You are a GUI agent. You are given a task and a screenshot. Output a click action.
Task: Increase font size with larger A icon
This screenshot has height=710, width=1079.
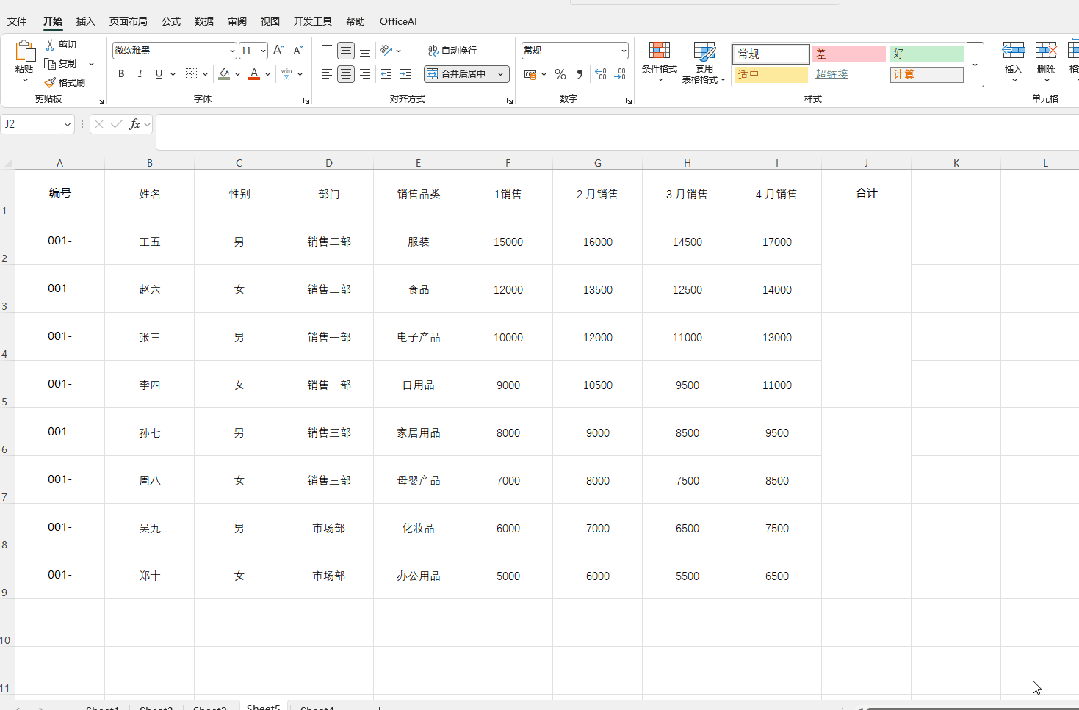pos(278,50)
